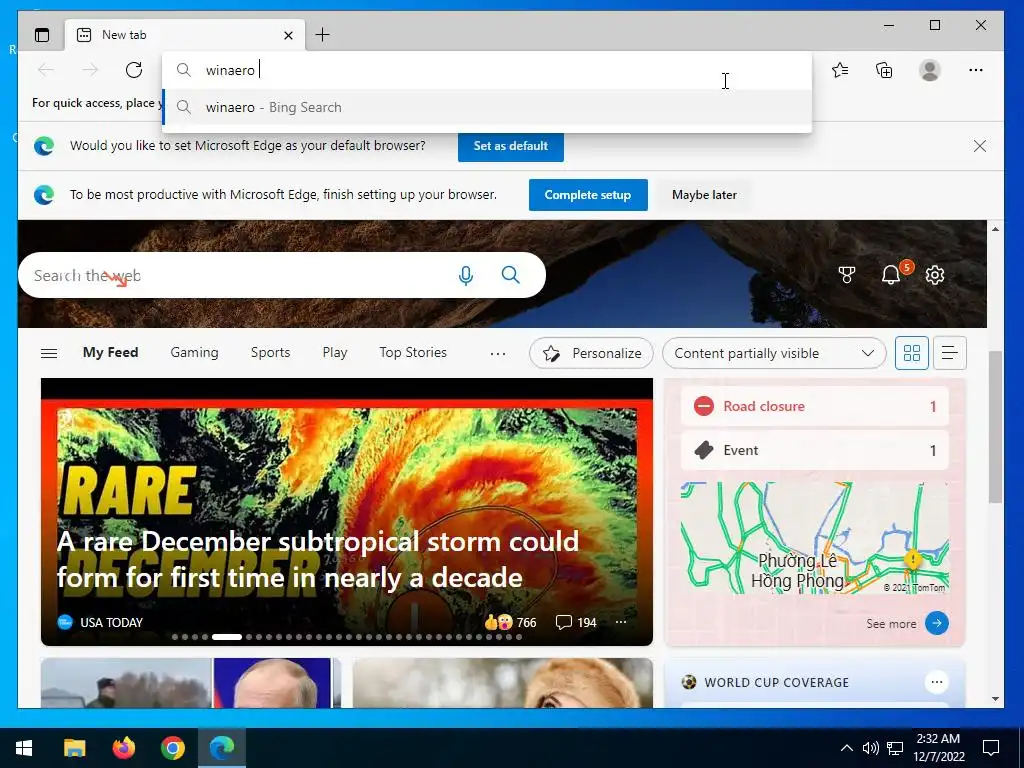1024x768 pixels.
Task: Switch to the Gaming tab
Action: coord(195,352)
